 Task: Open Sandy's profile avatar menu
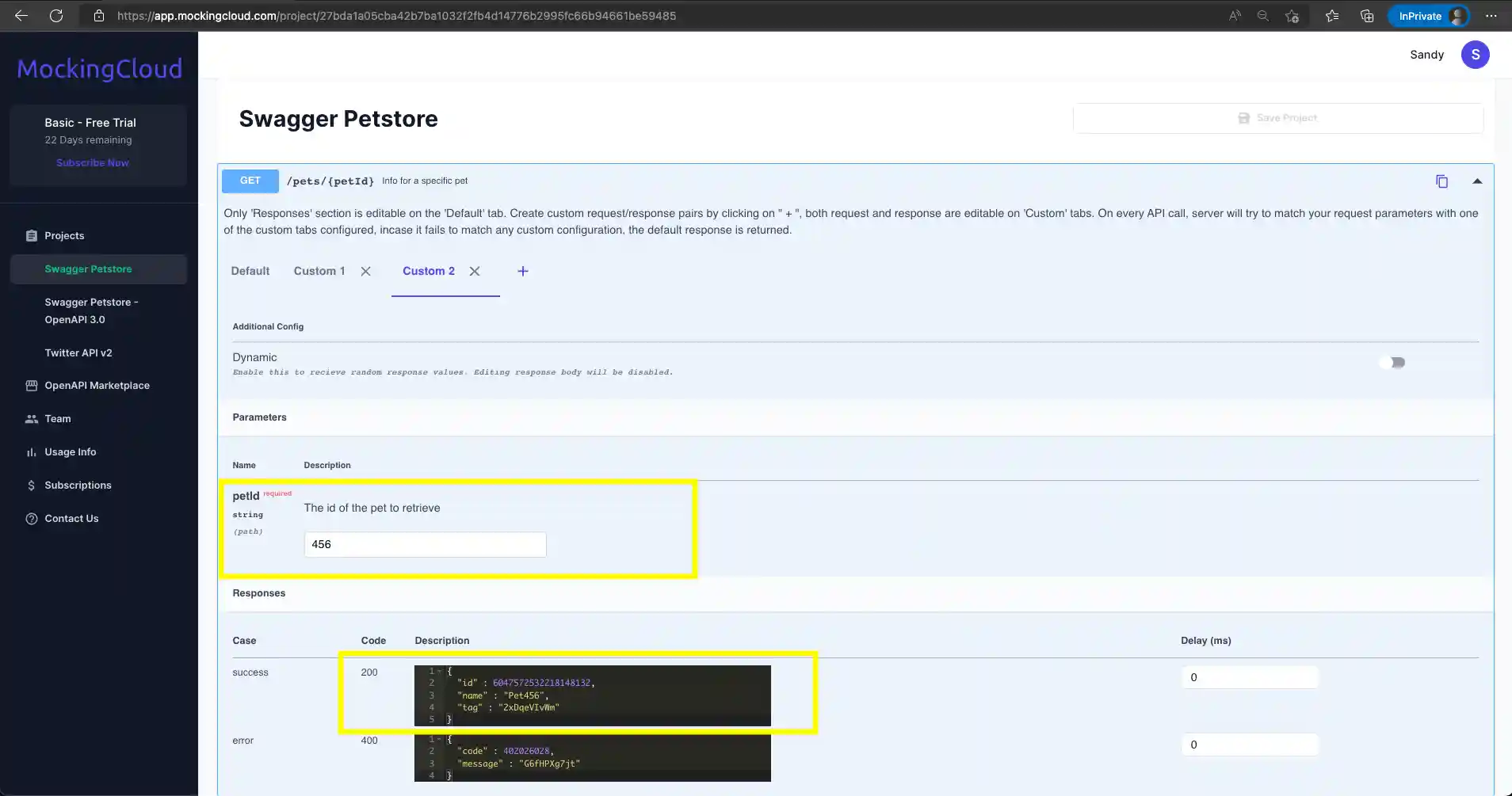pos(1476,55)
